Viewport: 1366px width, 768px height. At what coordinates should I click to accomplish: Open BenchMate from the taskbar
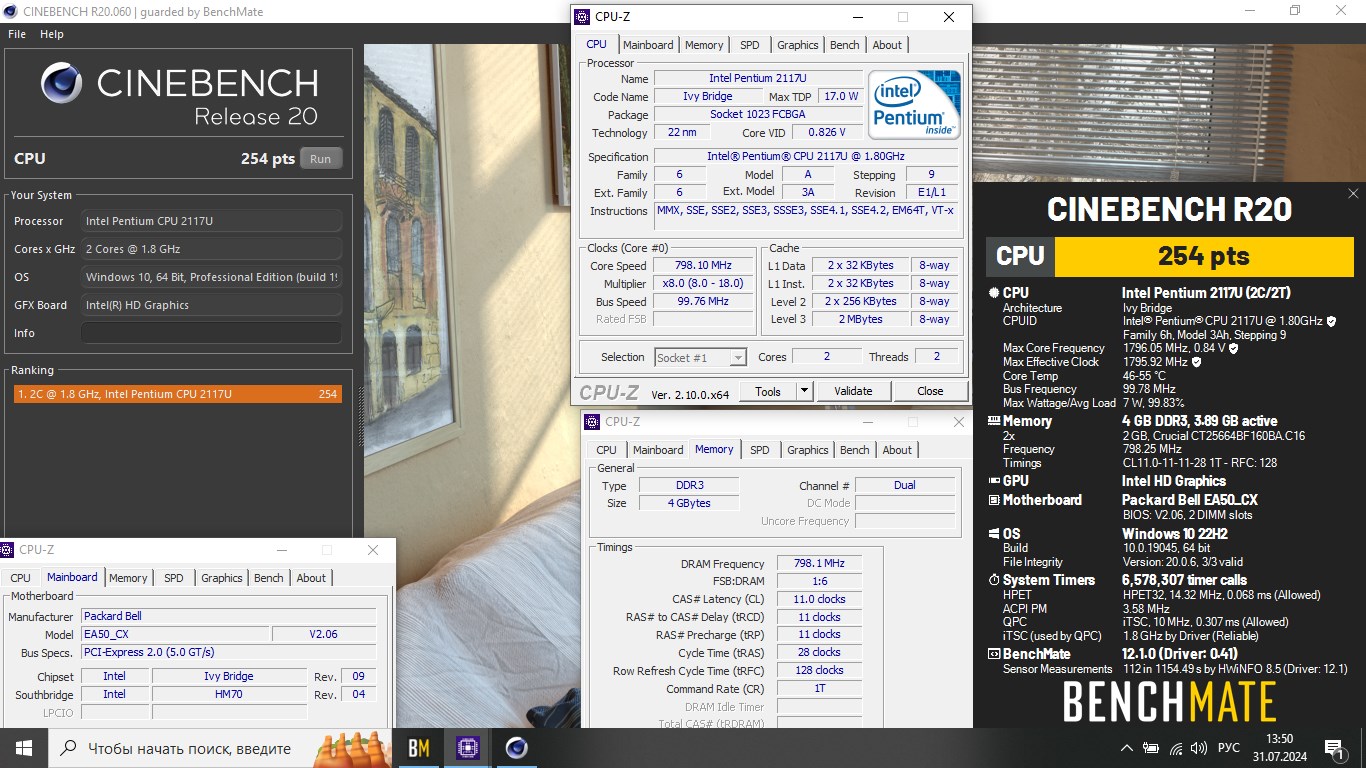click(419, 748)
